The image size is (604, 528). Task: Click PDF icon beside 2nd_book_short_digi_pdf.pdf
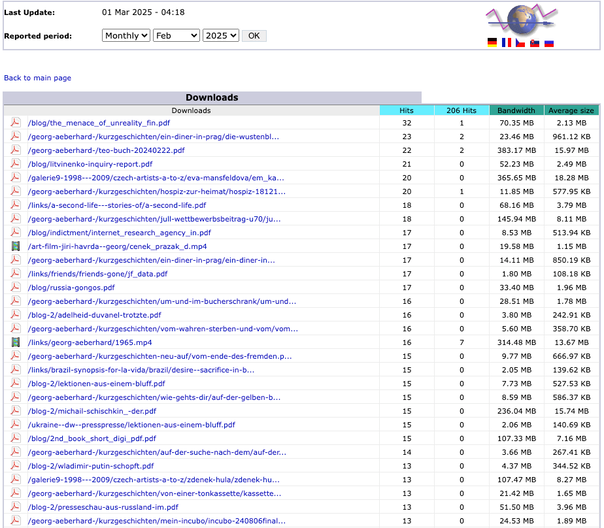(x=15, y=438)
